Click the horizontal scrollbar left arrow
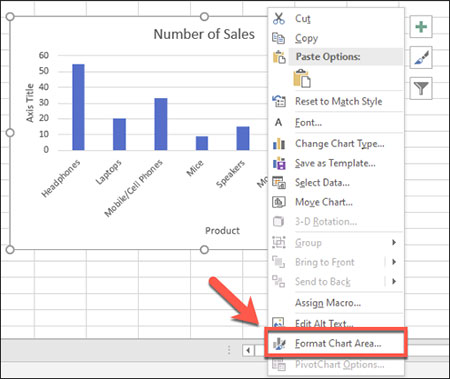The height and width of the screenshot is (379, 450). (248, 350)
